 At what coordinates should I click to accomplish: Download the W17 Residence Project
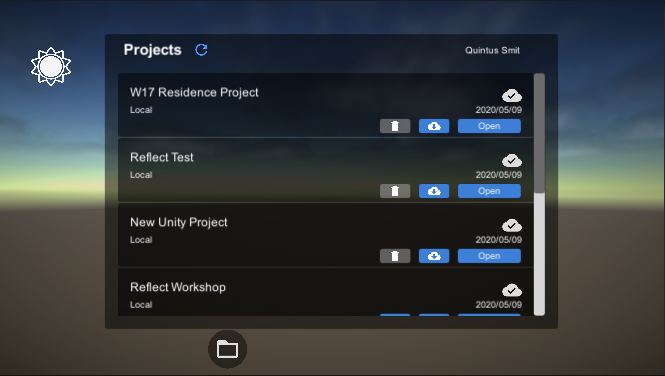pyautogui.click(x=434, y=126)
